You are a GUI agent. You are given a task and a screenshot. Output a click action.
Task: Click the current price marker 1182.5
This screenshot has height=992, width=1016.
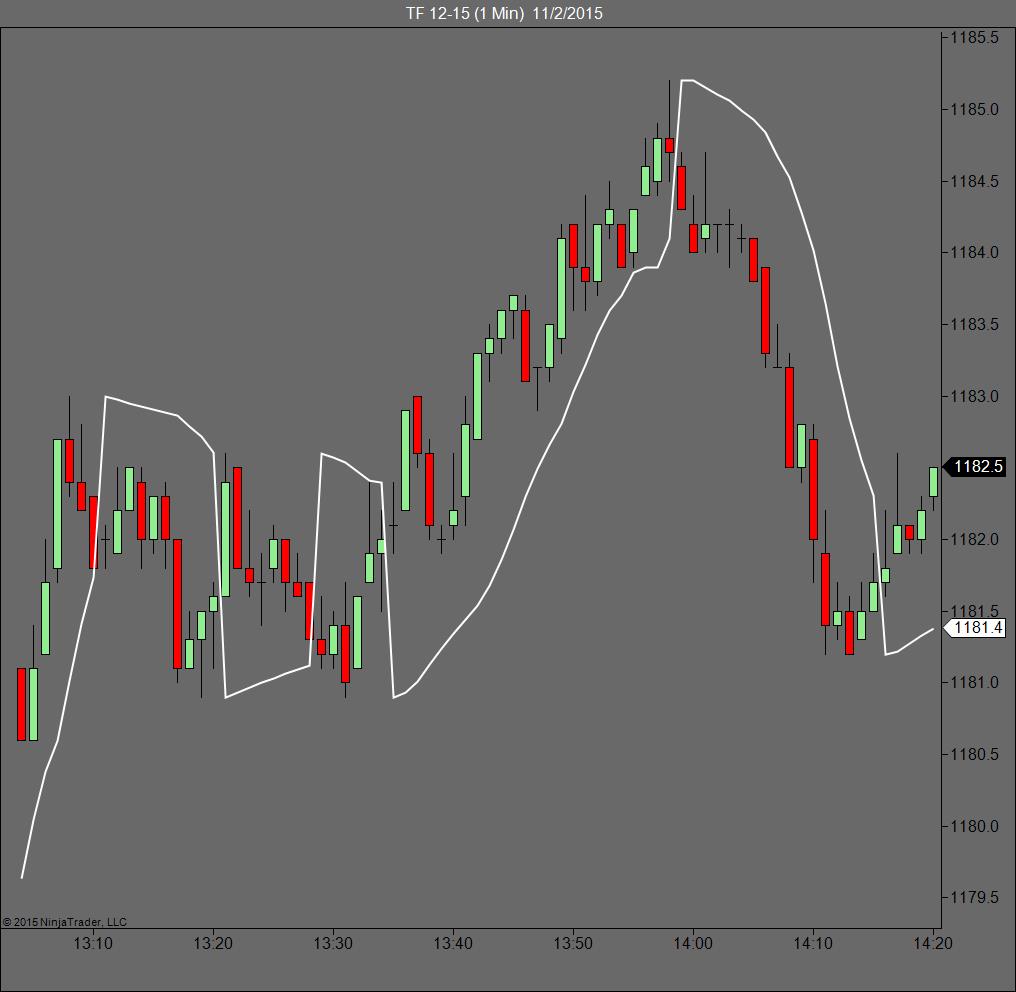pyautogui.click(x=975, y=467)
